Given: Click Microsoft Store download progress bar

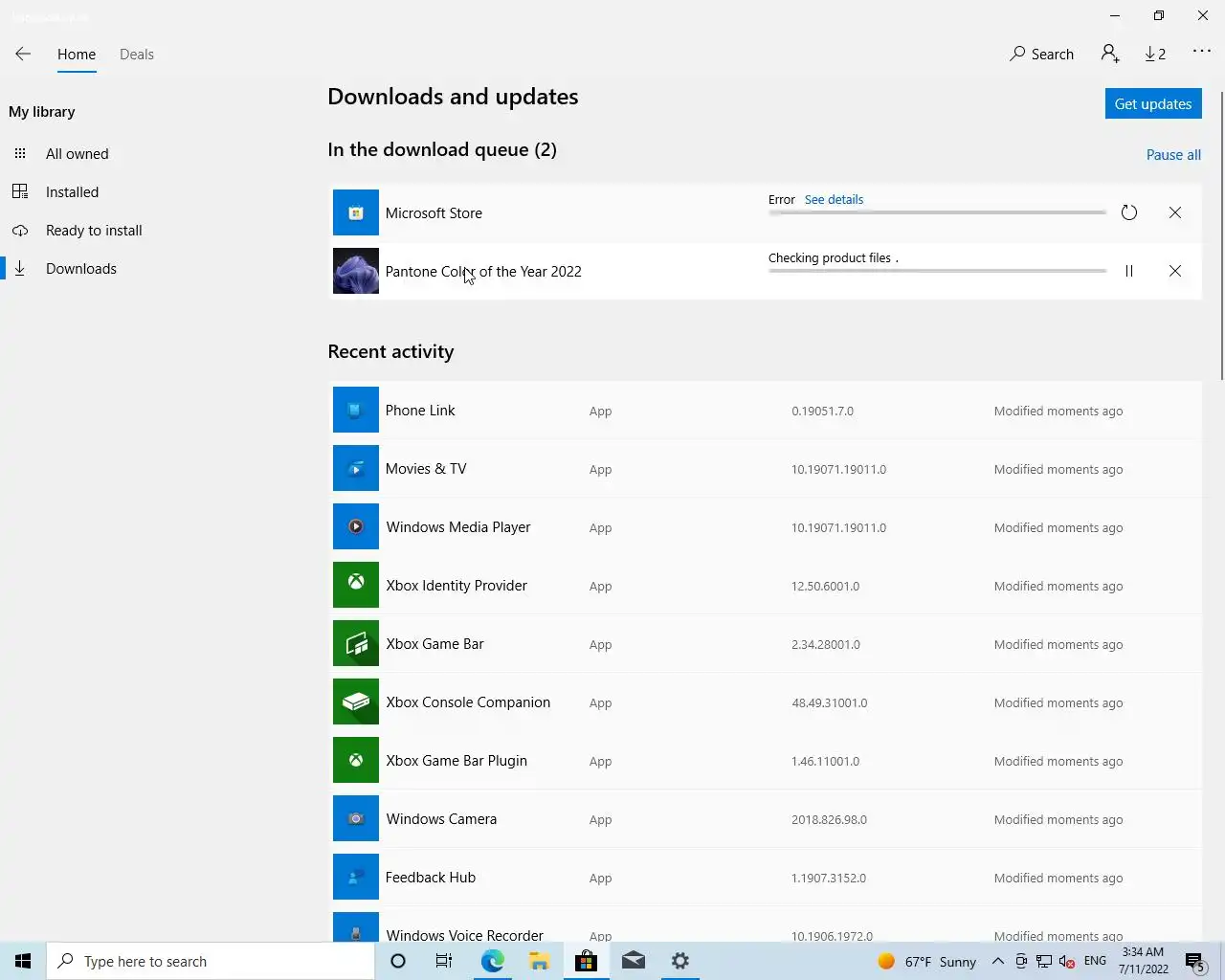Looking at the screenshot, I should 937,212.
